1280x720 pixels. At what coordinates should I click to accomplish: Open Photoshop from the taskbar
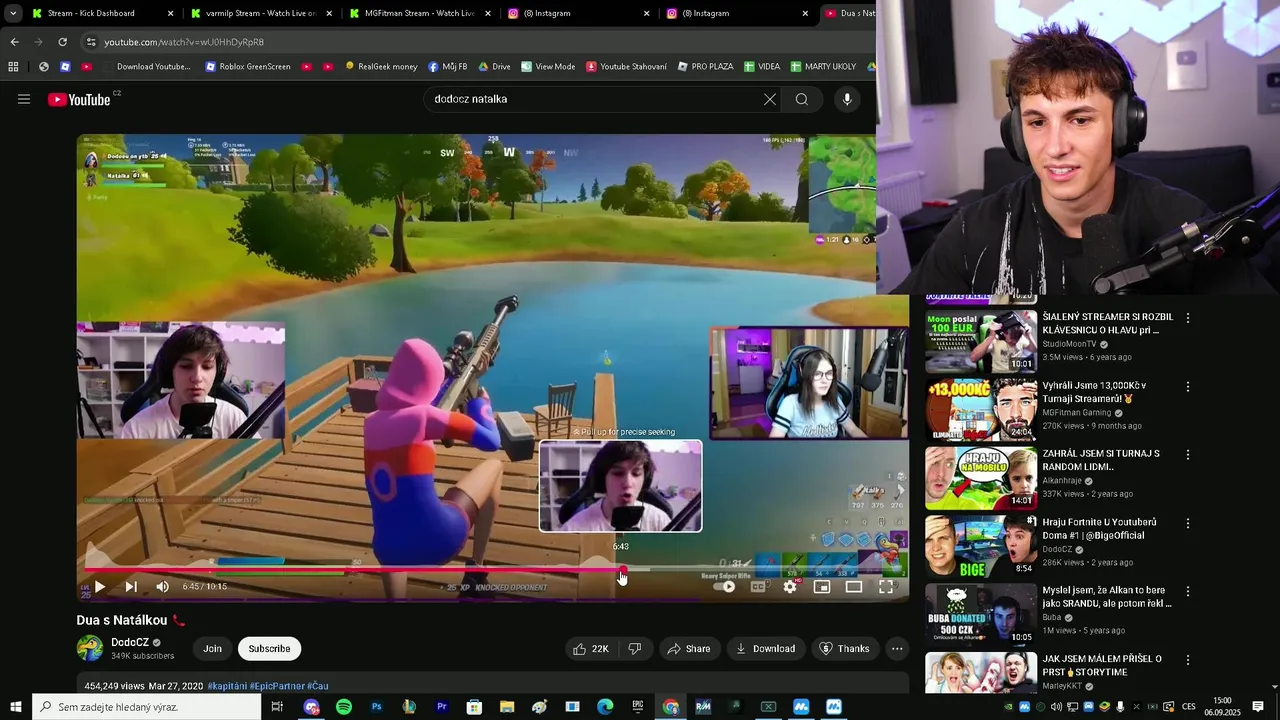377,707
